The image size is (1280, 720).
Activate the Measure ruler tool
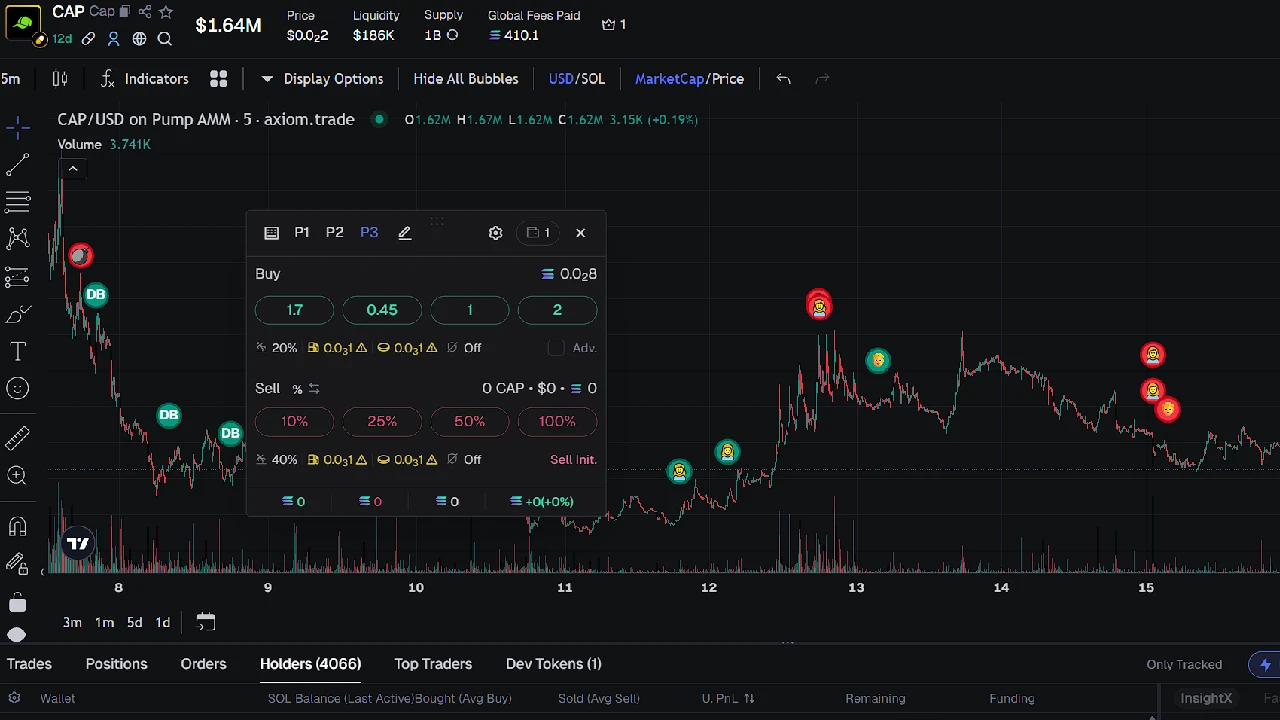coord(17,437)
